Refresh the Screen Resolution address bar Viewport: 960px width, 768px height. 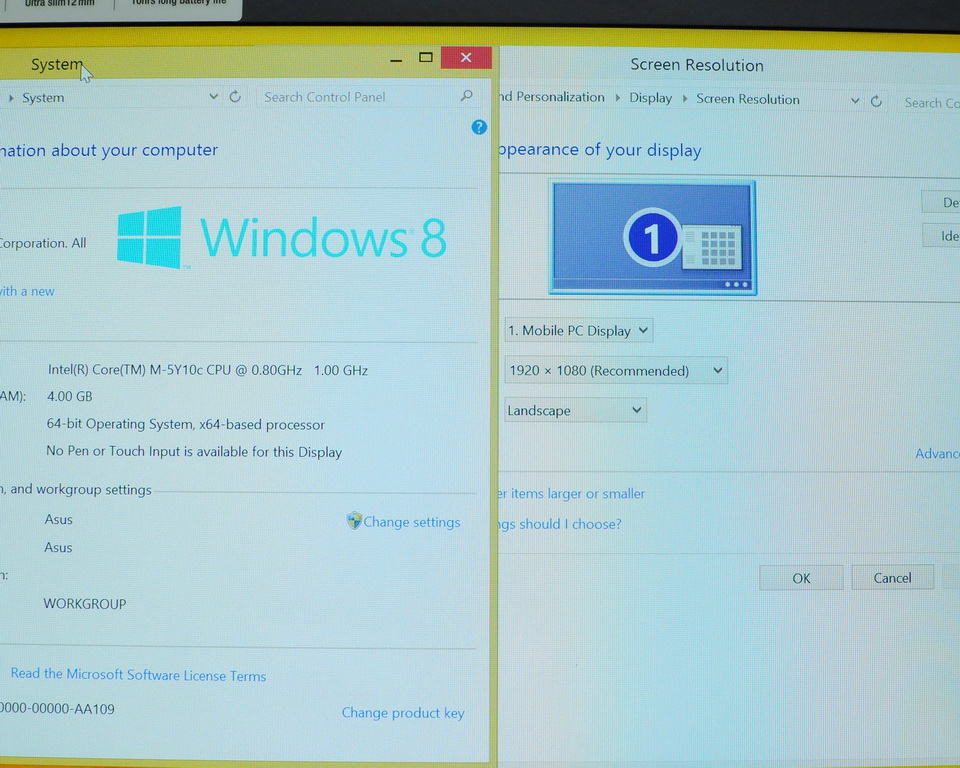876,101
